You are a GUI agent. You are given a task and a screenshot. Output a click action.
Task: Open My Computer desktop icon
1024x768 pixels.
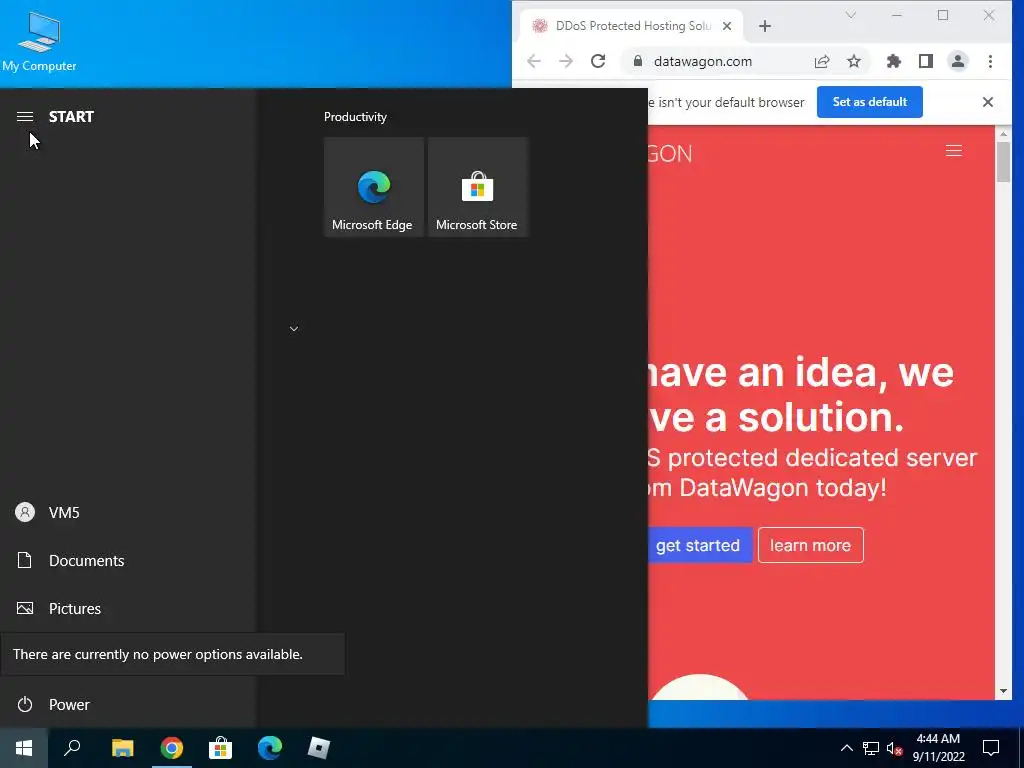coord(39,40)
